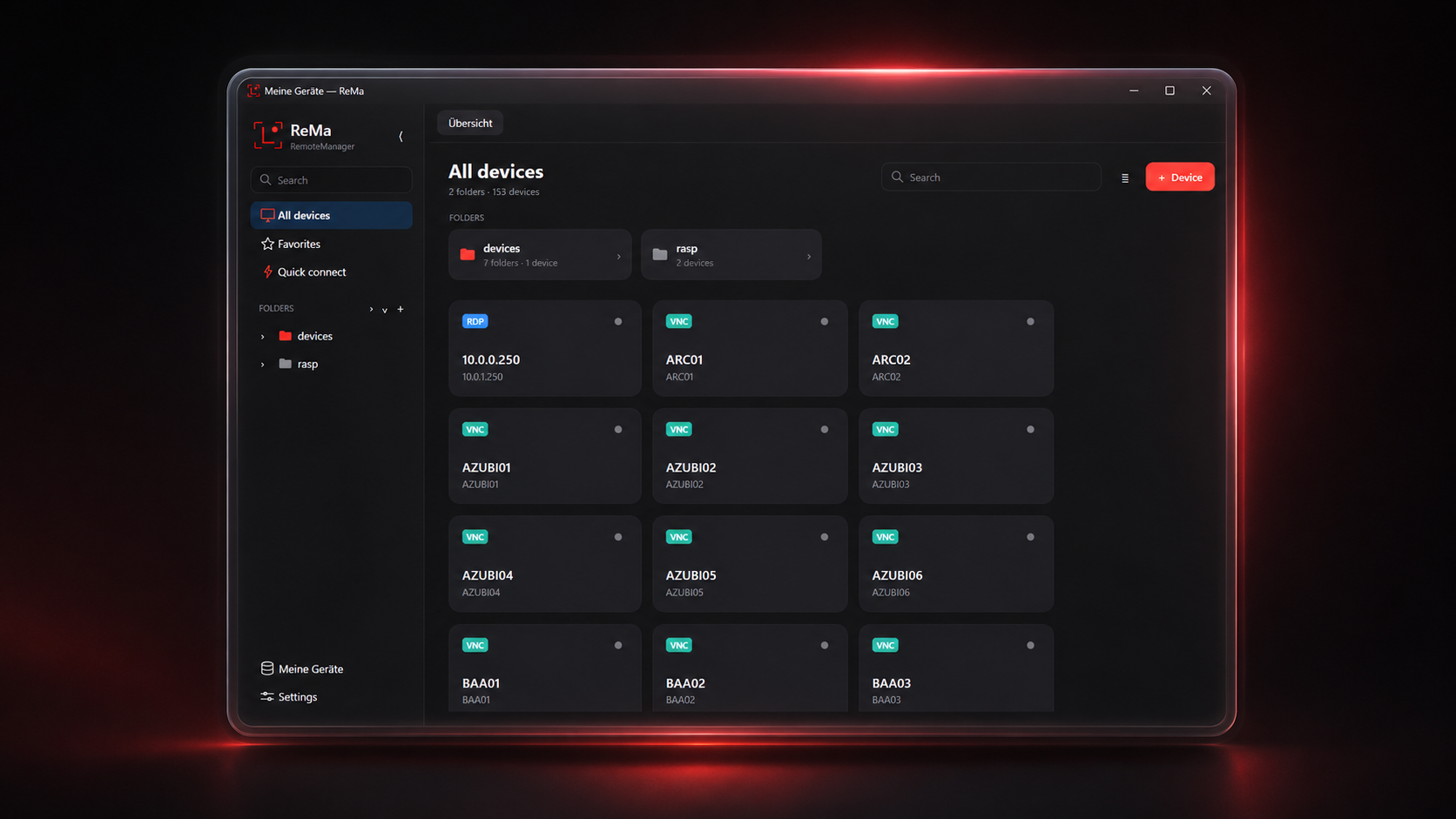The image size is (1456, 819).
Task: Click status dot on 10.0.0.250 card
Action: (618, 322)
